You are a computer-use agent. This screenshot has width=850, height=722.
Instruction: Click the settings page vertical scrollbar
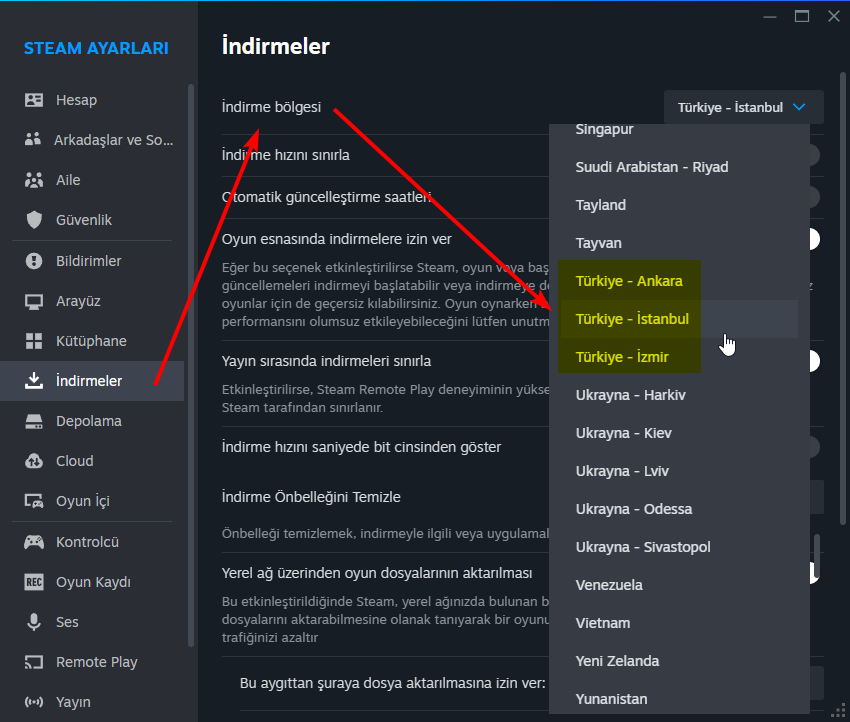point(842,298)
